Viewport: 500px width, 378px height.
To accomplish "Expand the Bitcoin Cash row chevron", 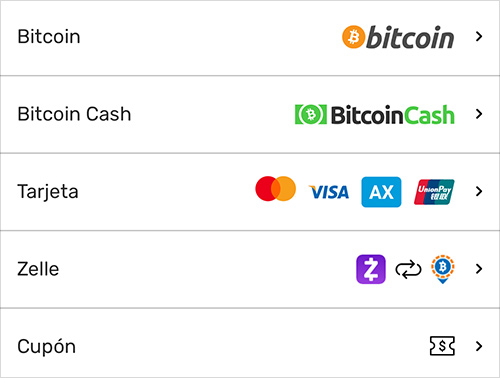I will point(479,114).
